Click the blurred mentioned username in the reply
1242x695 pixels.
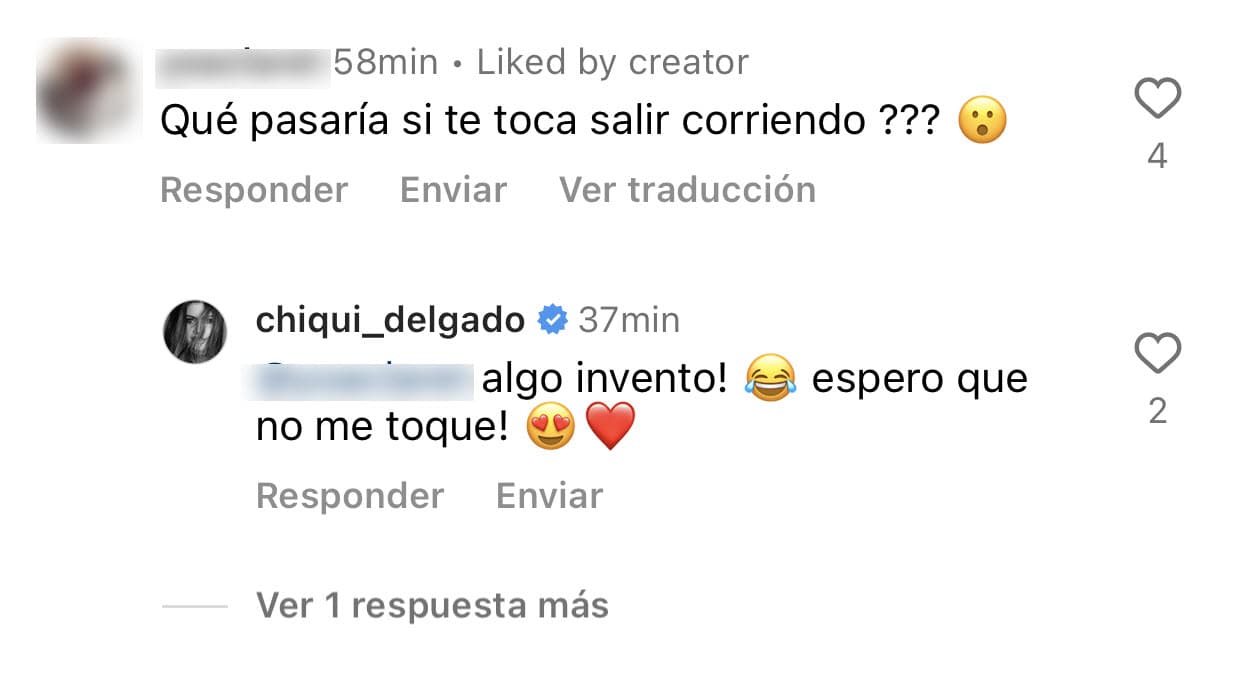pos(360,380)
